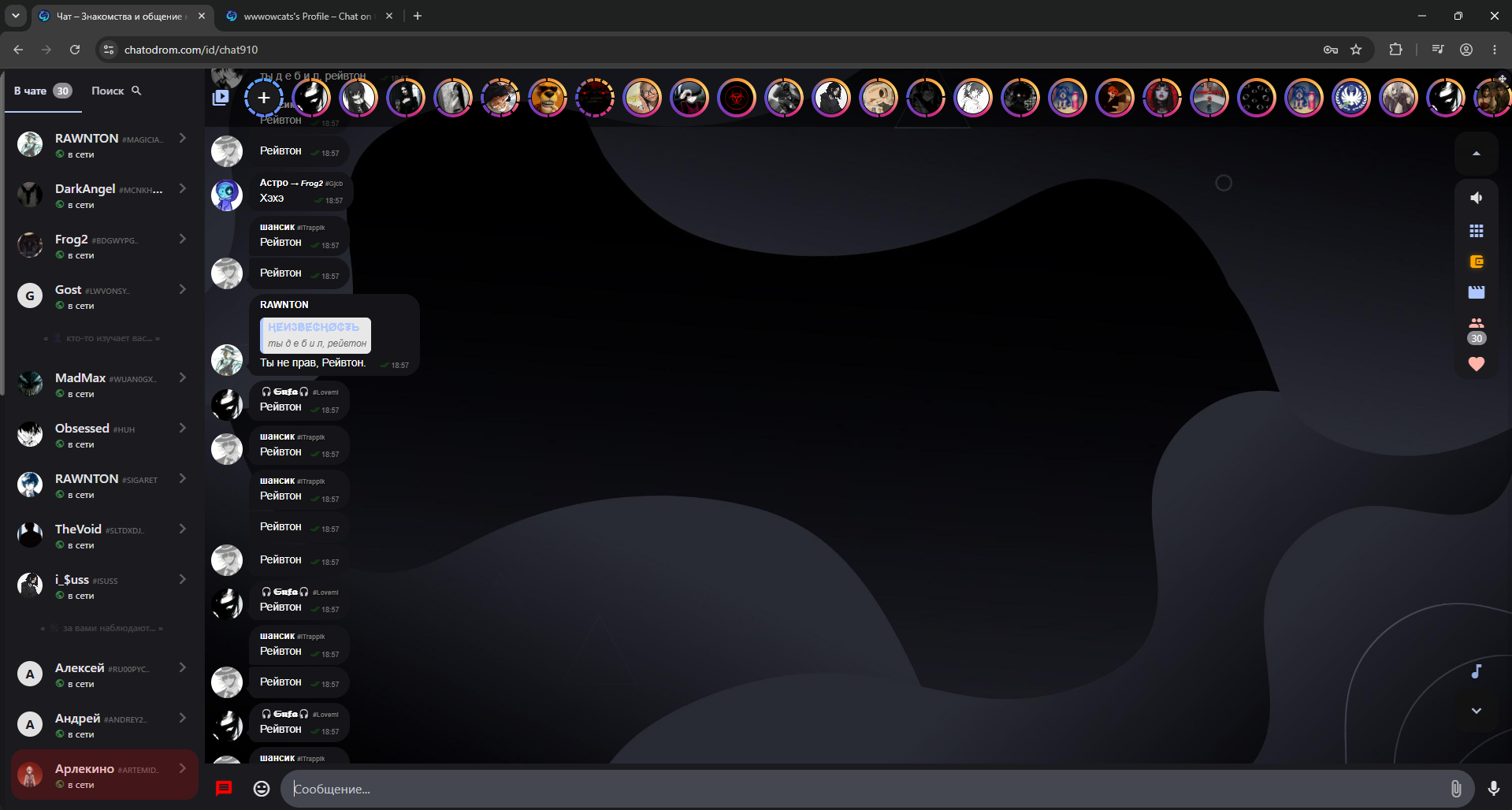
Task: Focus the Сообщение message input
Action: coord(867,789)
